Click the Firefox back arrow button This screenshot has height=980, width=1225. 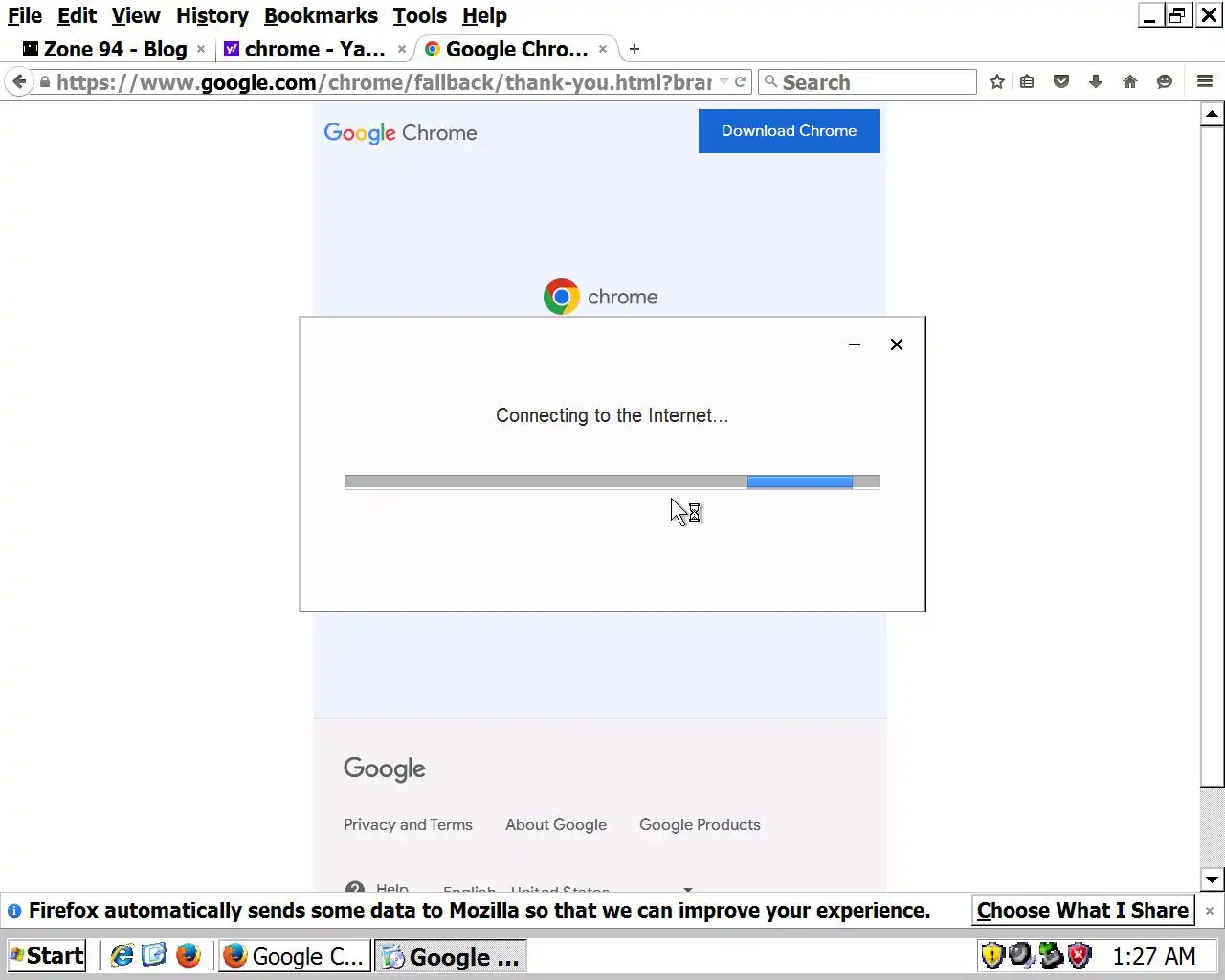pos(19,82)
